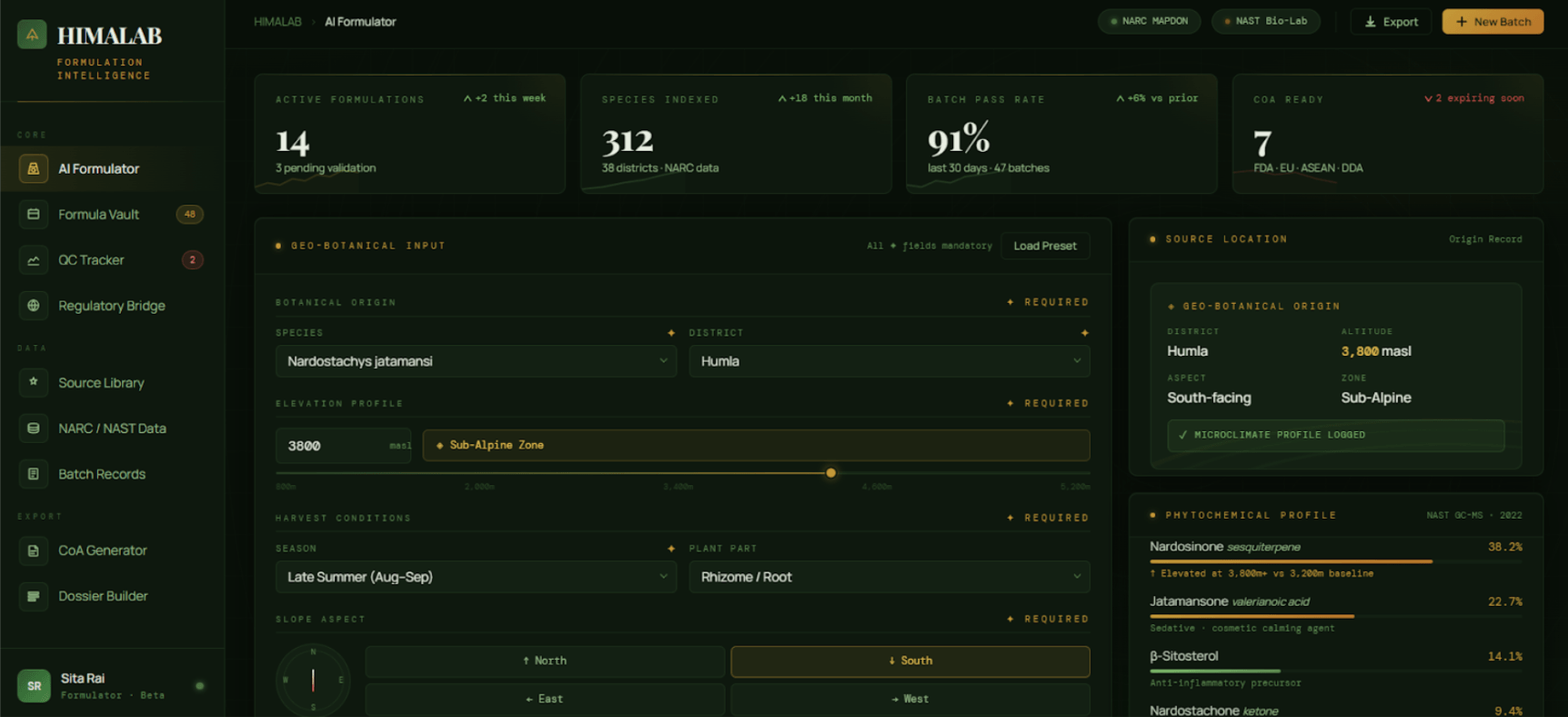Open NARC / NAST Data database icon
Image resolution: width=1568 pixels, height=717 pixels.
pyautogui.click(x=34, y=428)
